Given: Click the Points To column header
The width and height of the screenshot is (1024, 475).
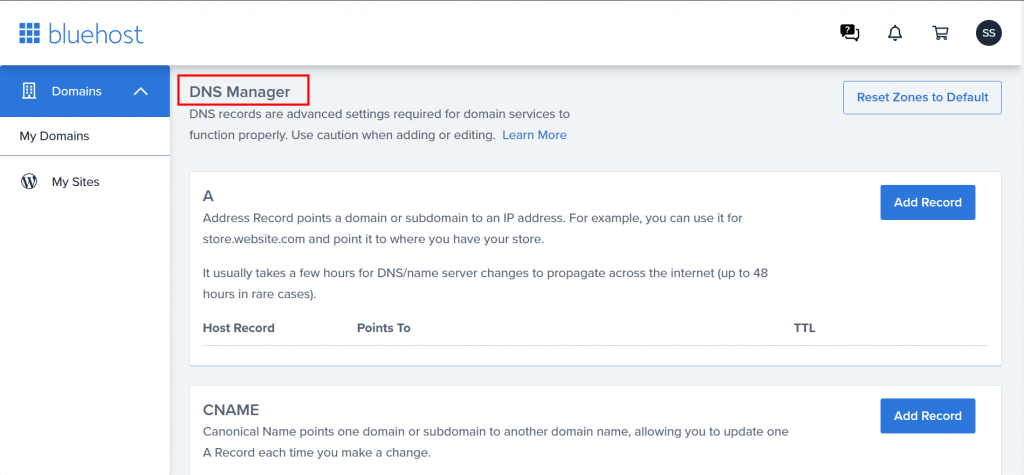Looking at the screenshot, I should pos(383,327).
